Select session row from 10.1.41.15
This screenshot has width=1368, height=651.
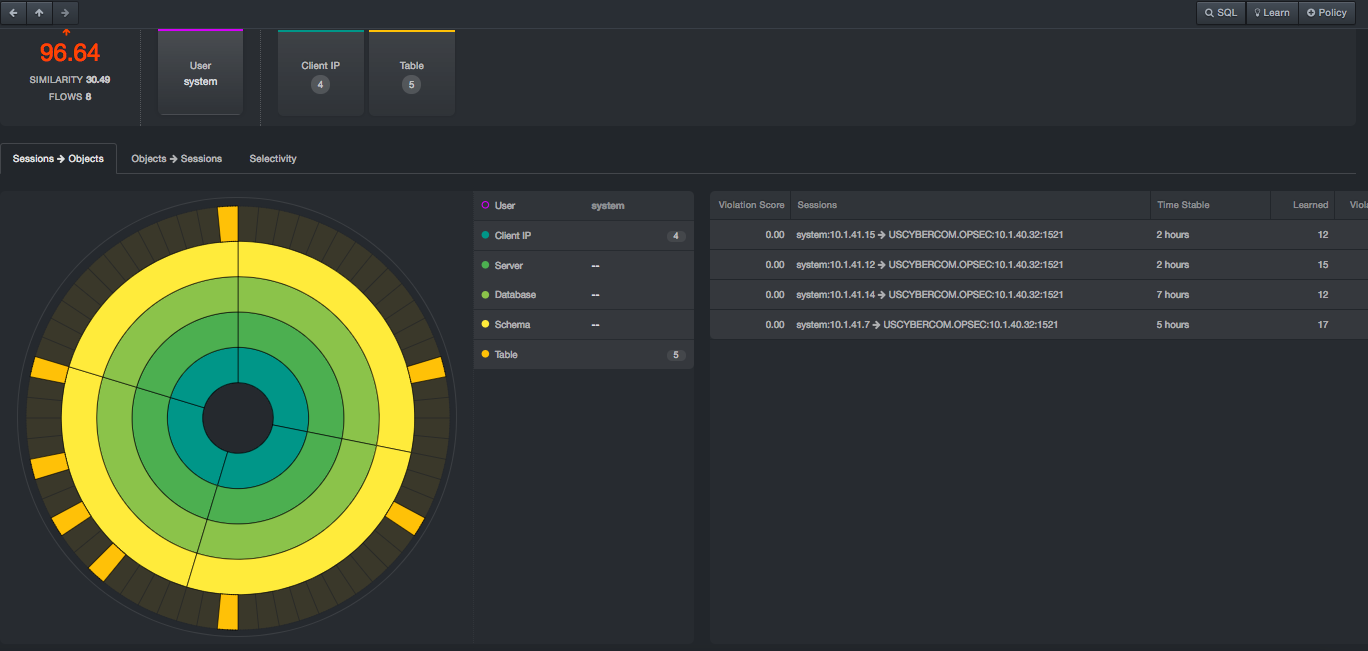tap(929, 235)
